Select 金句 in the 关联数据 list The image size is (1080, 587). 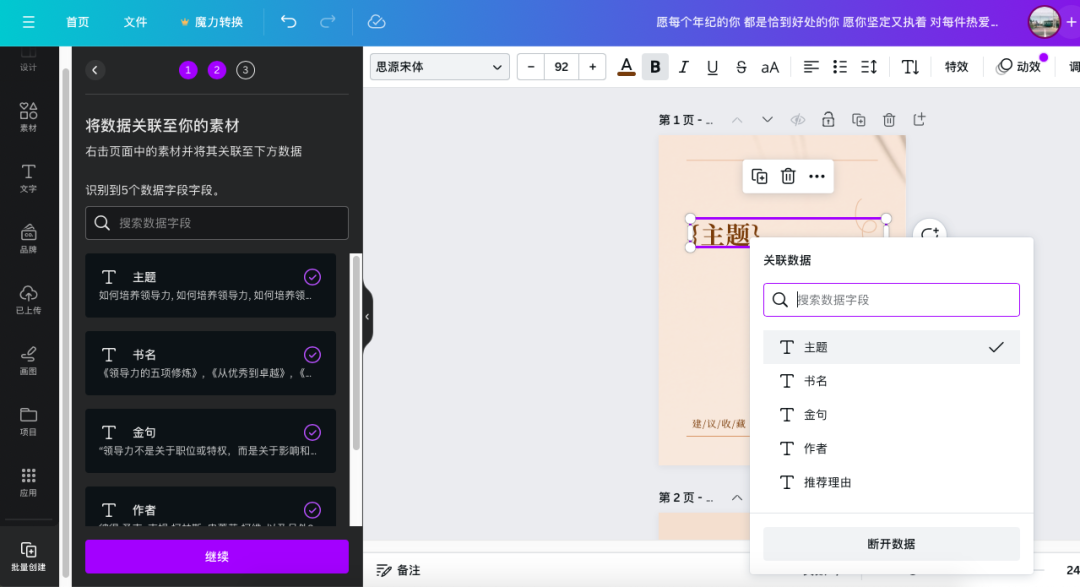coord(891,415)
